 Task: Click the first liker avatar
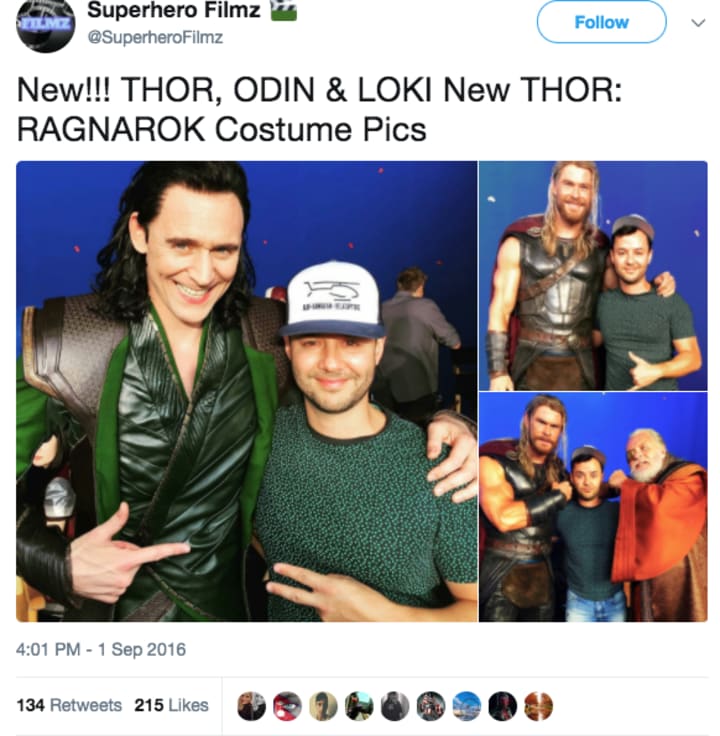click(252, 706)
